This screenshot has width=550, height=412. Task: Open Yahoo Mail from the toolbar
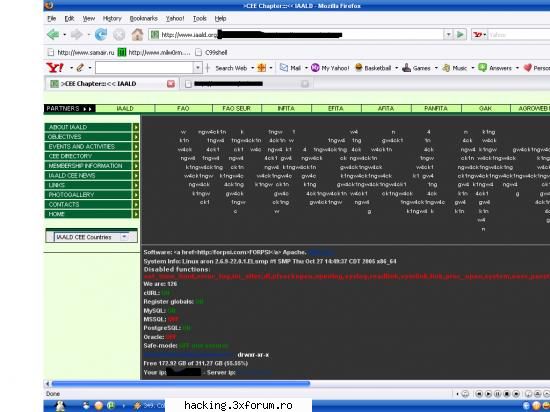[x=290, y=68]
